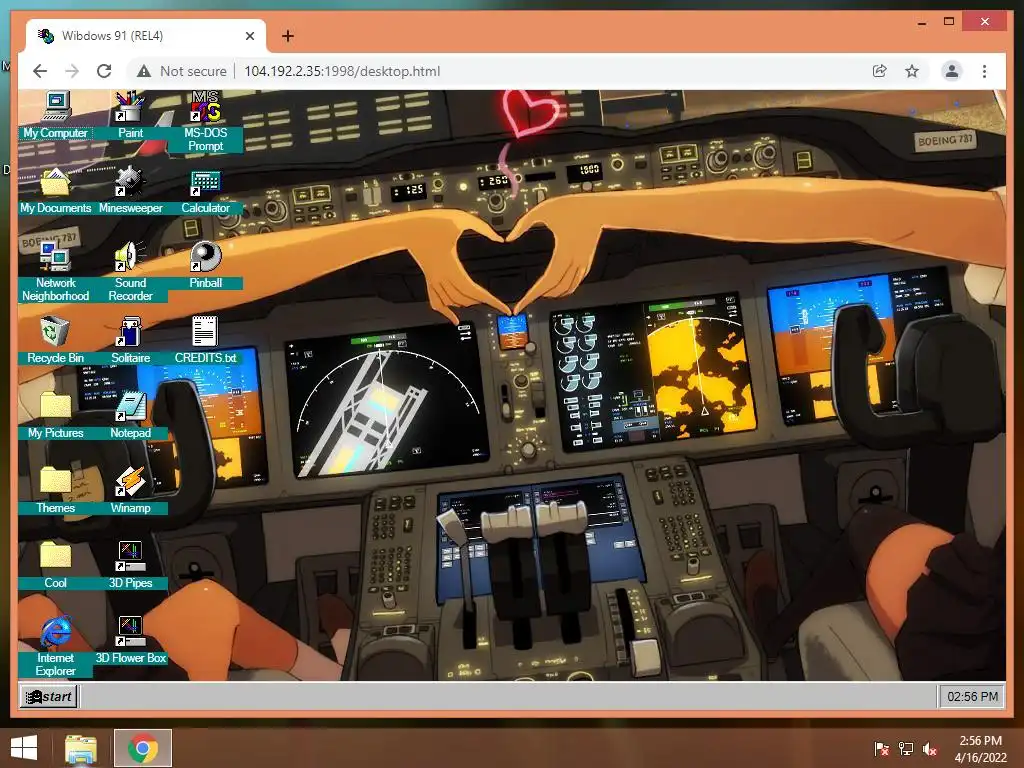Launch the Winamp shortcut
The width and height of the screenshot is (1024, 768).
(x=130, y=490)
